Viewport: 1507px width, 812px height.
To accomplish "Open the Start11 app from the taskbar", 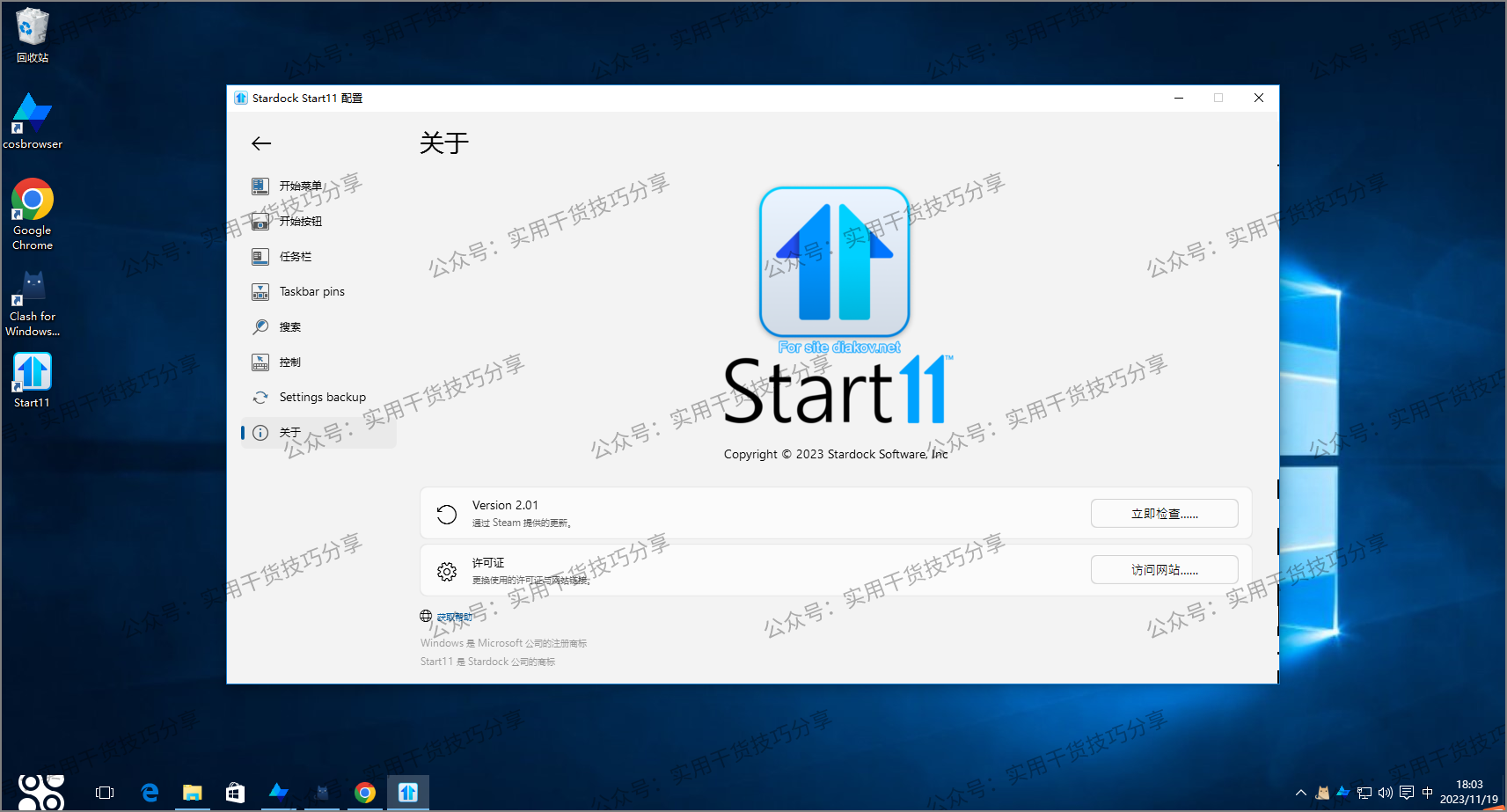I will pos(407,792).
